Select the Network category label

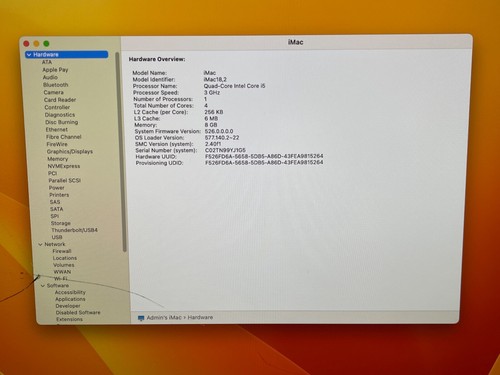[x=55, y=244]
